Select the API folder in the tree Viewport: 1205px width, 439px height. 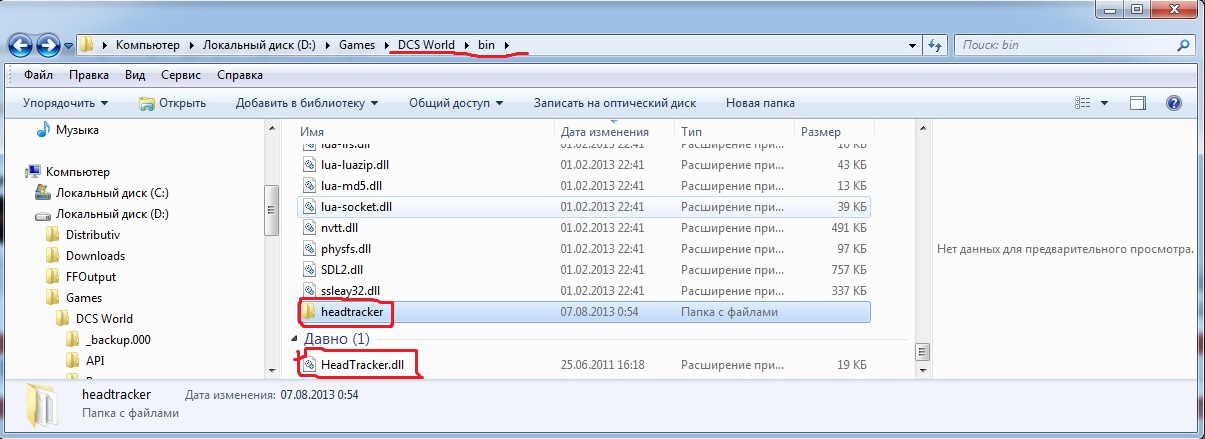click(96, 361)
